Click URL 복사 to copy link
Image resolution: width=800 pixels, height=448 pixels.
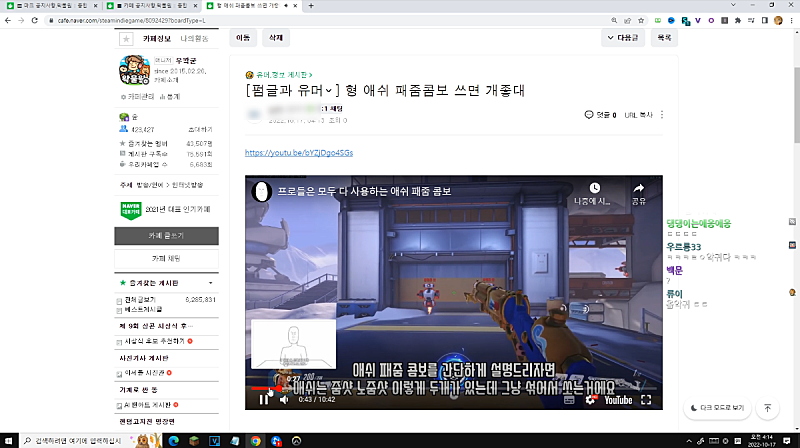coord(638,115)
